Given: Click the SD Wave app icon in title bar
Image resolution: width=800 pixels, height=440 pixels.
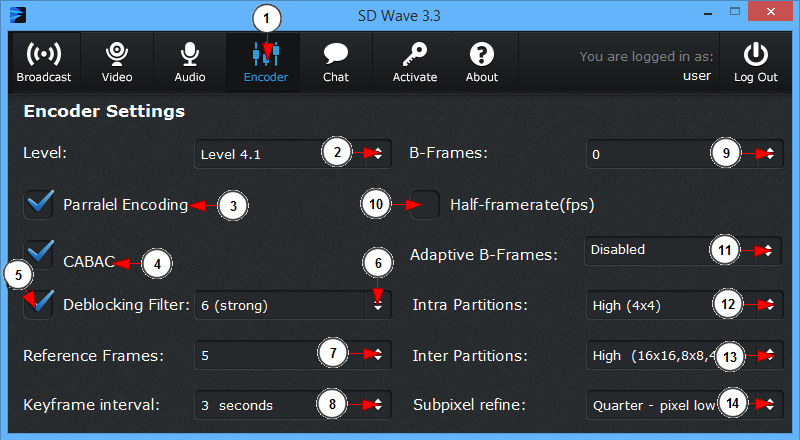Looking at the screenshot, I should pos(18,15).
